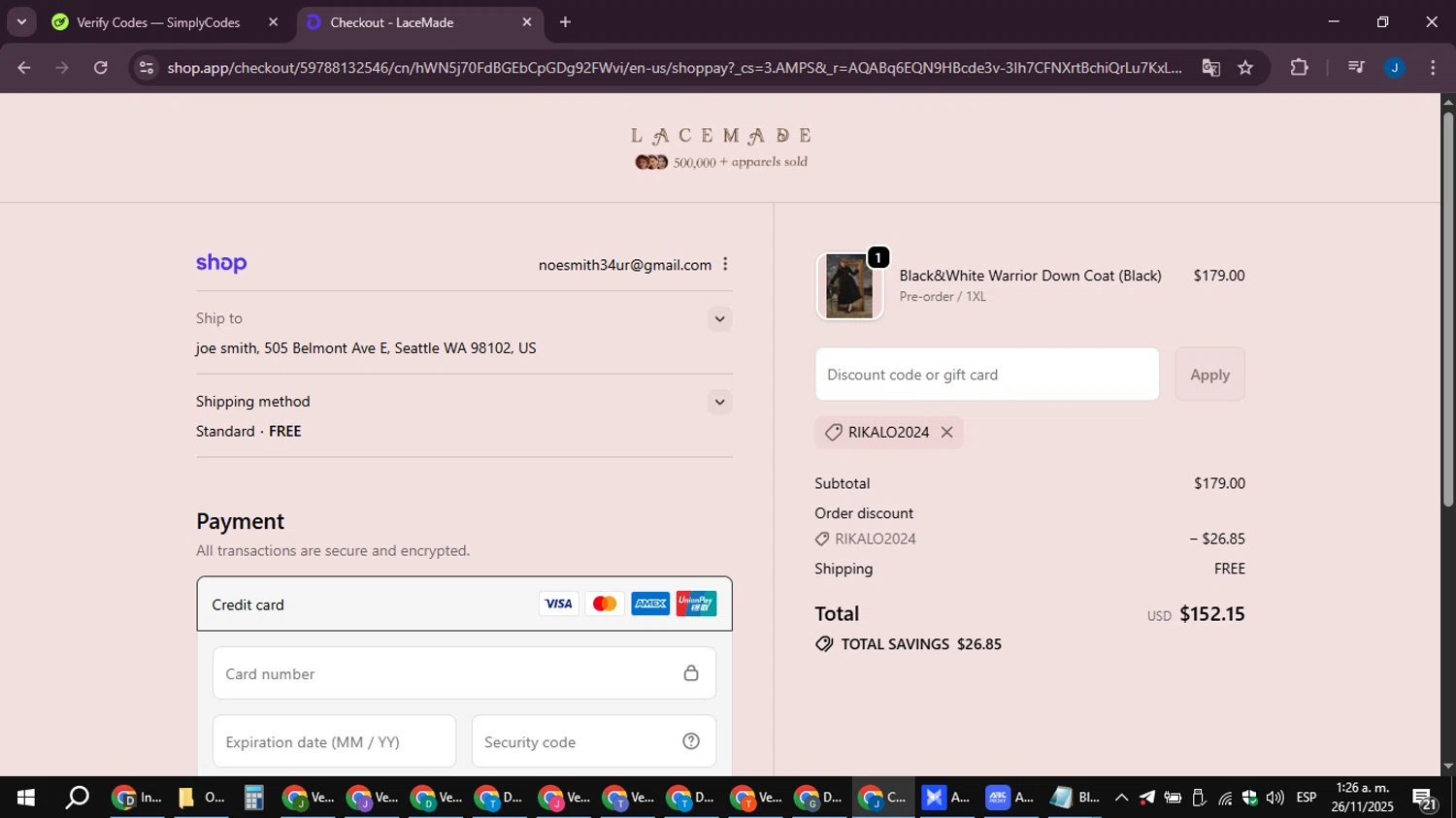Go forward in browser history
This screenshot has height=818, width=1456.
(x=62, y=68)
